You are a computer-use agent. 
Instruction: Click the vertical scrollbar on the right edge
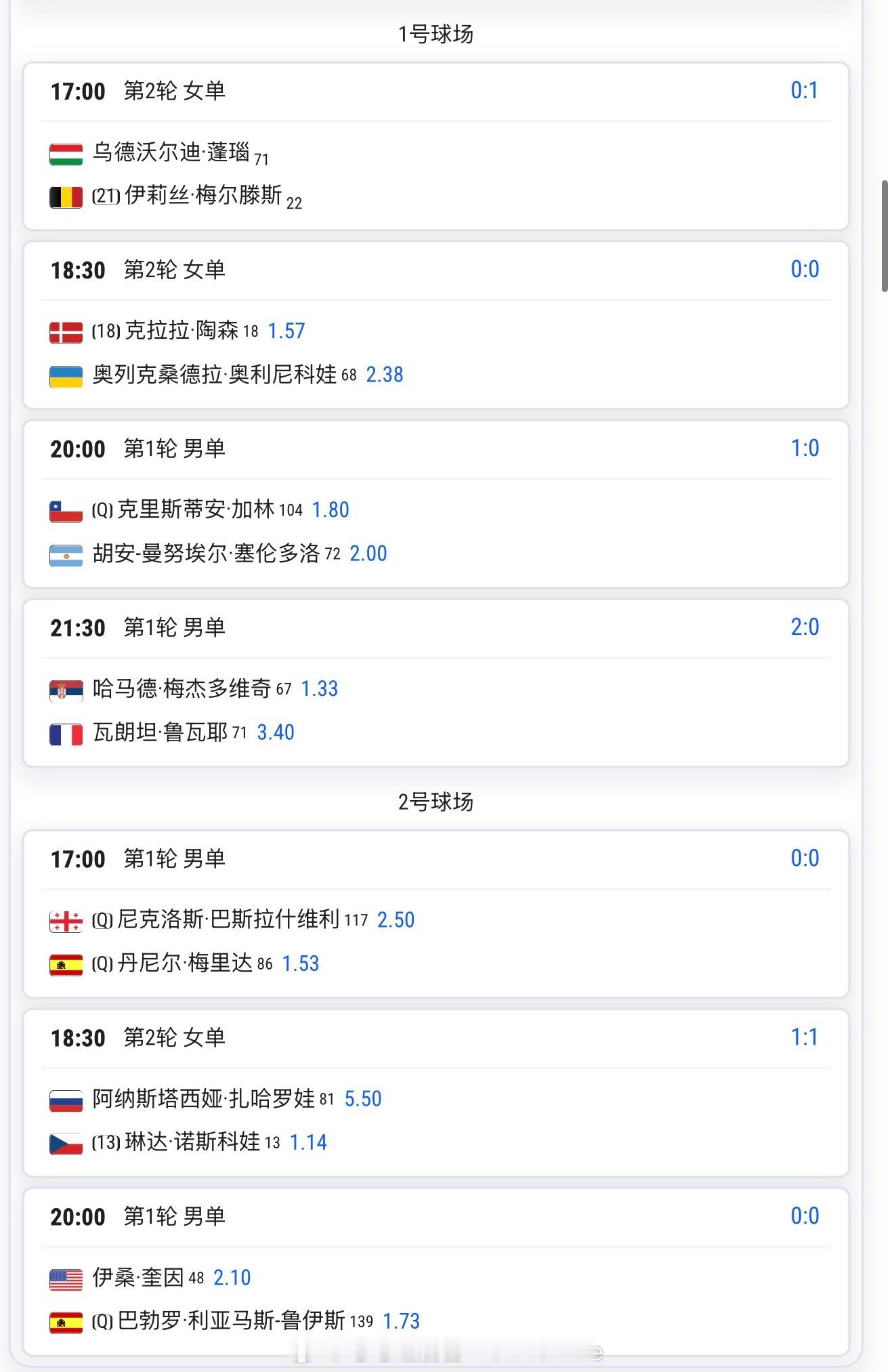[885, 236]
